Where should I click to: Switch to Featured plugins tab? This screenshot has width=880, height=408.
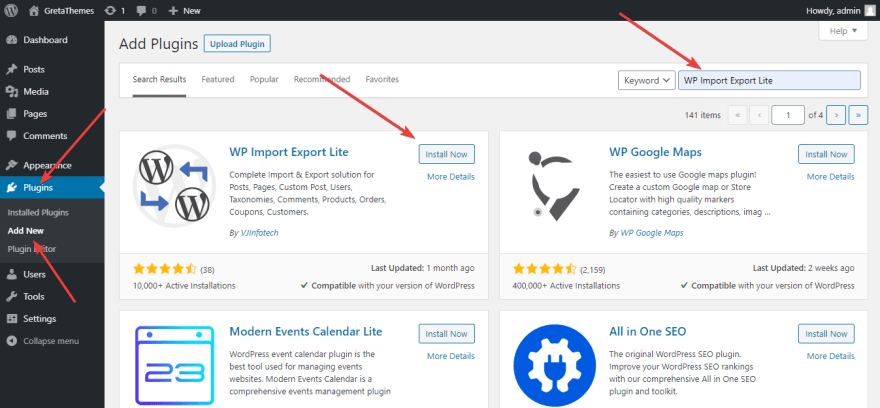click(x=218, y=80)
